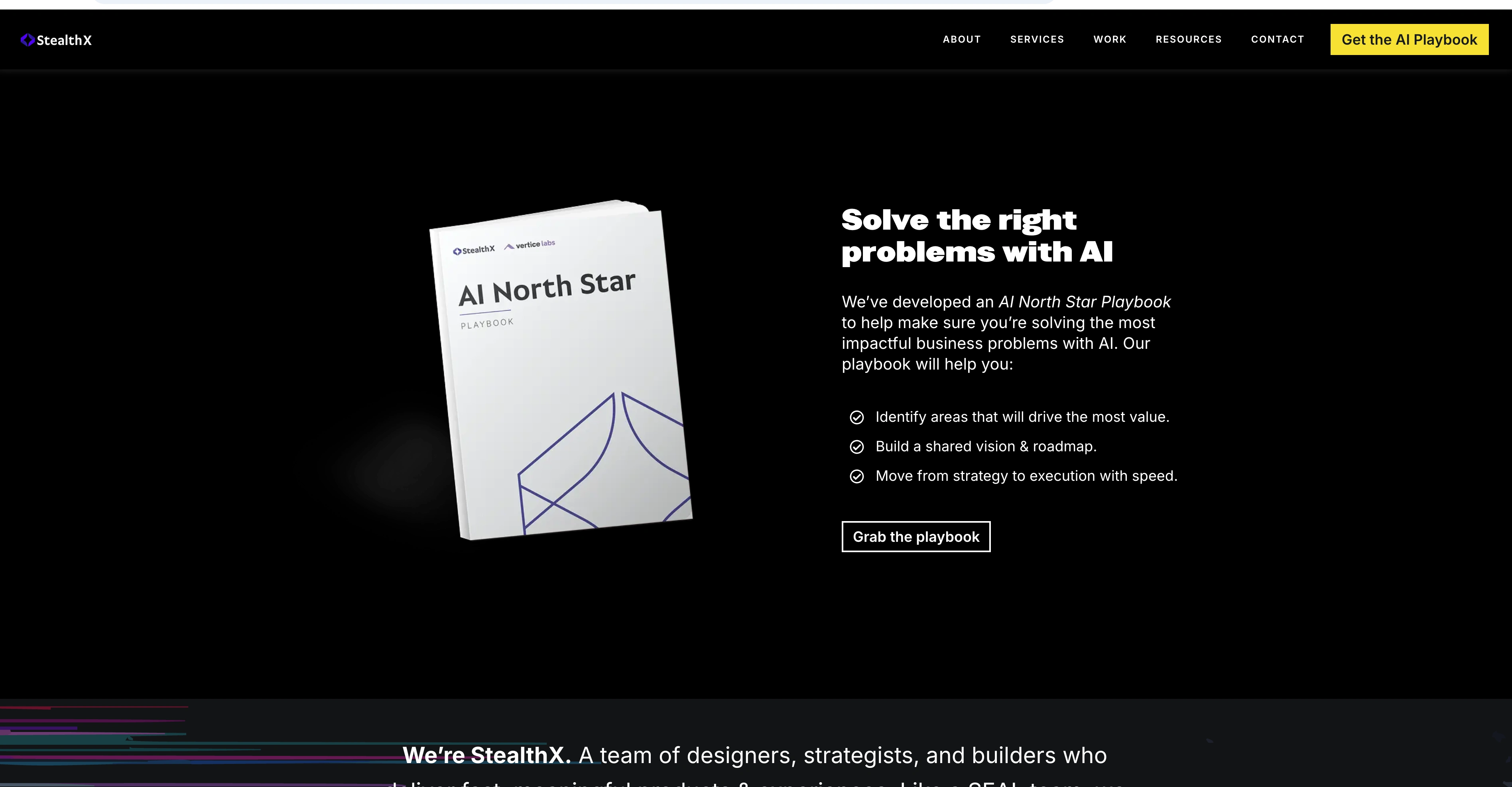The height and width of the screenshot is (787, 1512).
Task: Click checkmark icon beside Identify areas
Action: pyautogui.click(x=856, y=417)
